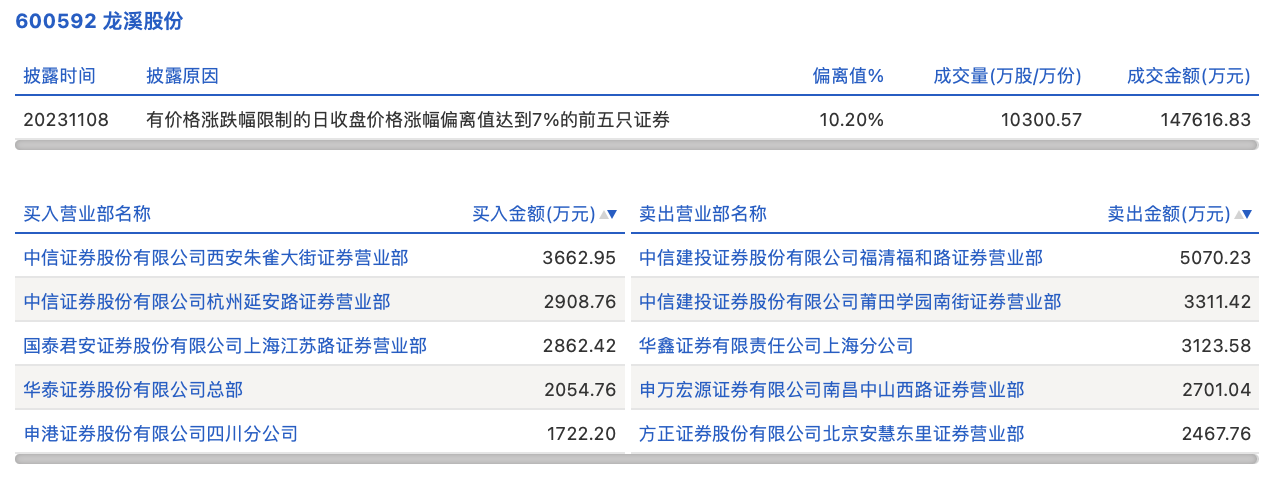
Task: Click 中信建投证券 莆田学园南街证券营业部
Action: [850, 302]
